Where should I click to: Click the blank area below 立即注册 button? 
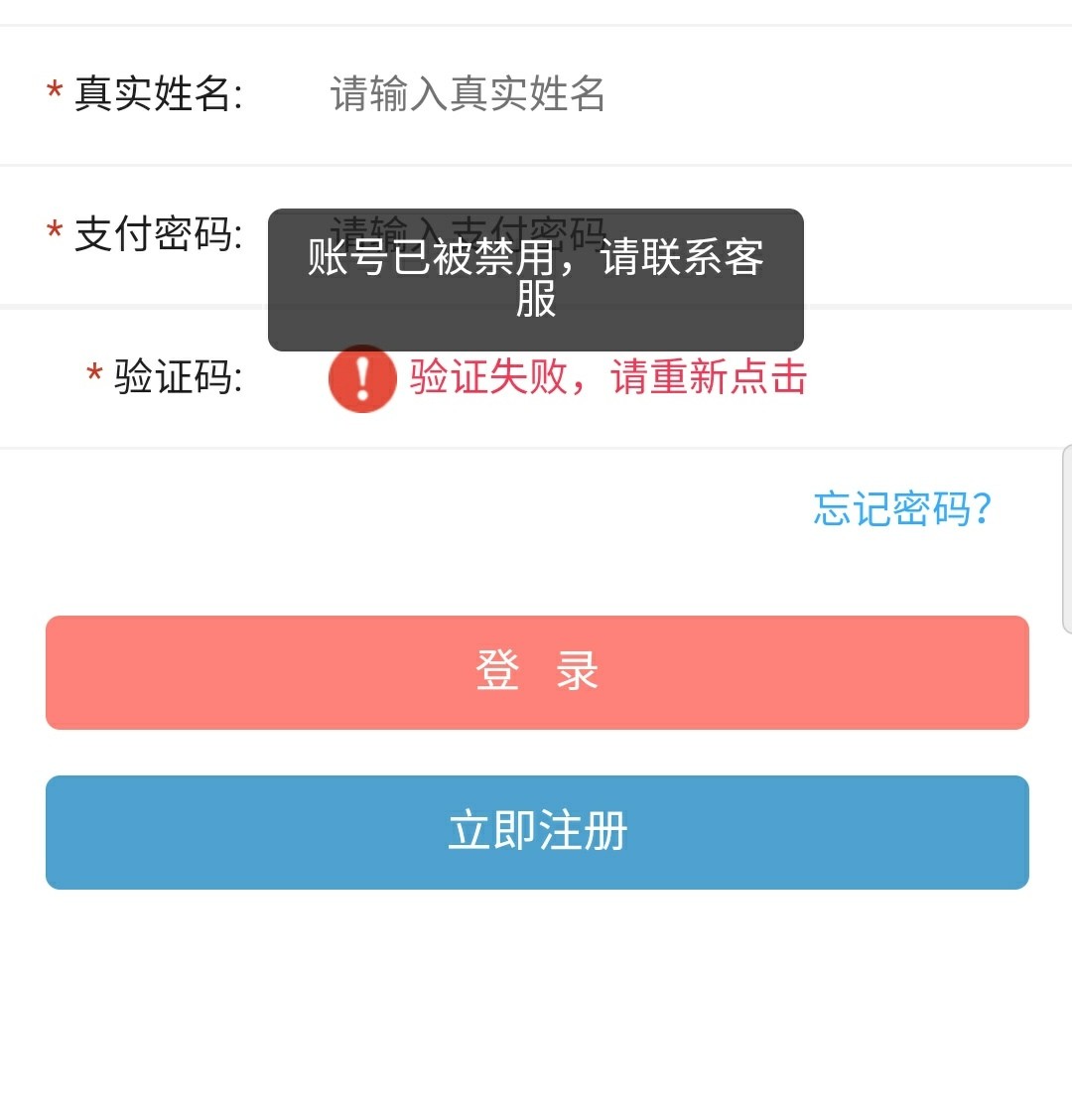[x=536, y=1003]
